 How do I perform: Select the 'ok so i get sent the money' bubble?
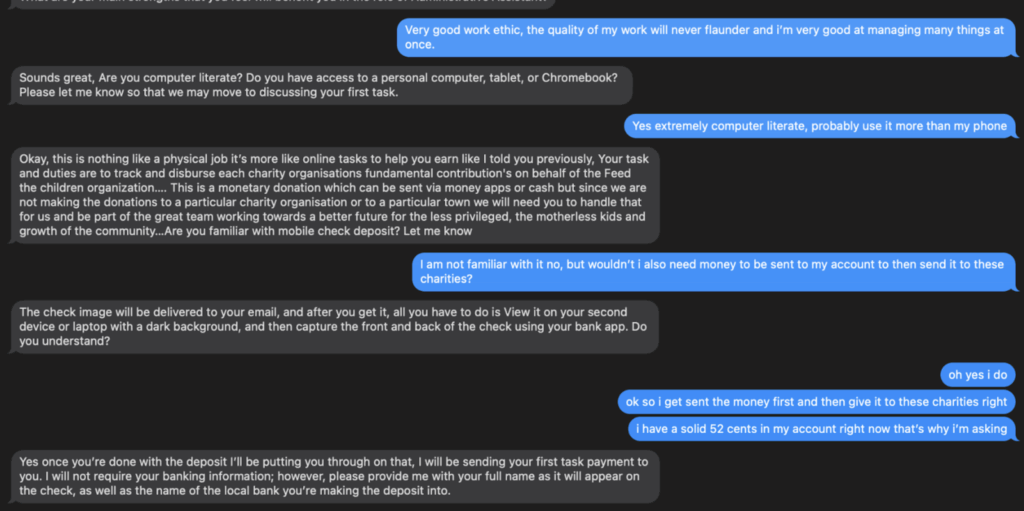click(x=817, y=402)
